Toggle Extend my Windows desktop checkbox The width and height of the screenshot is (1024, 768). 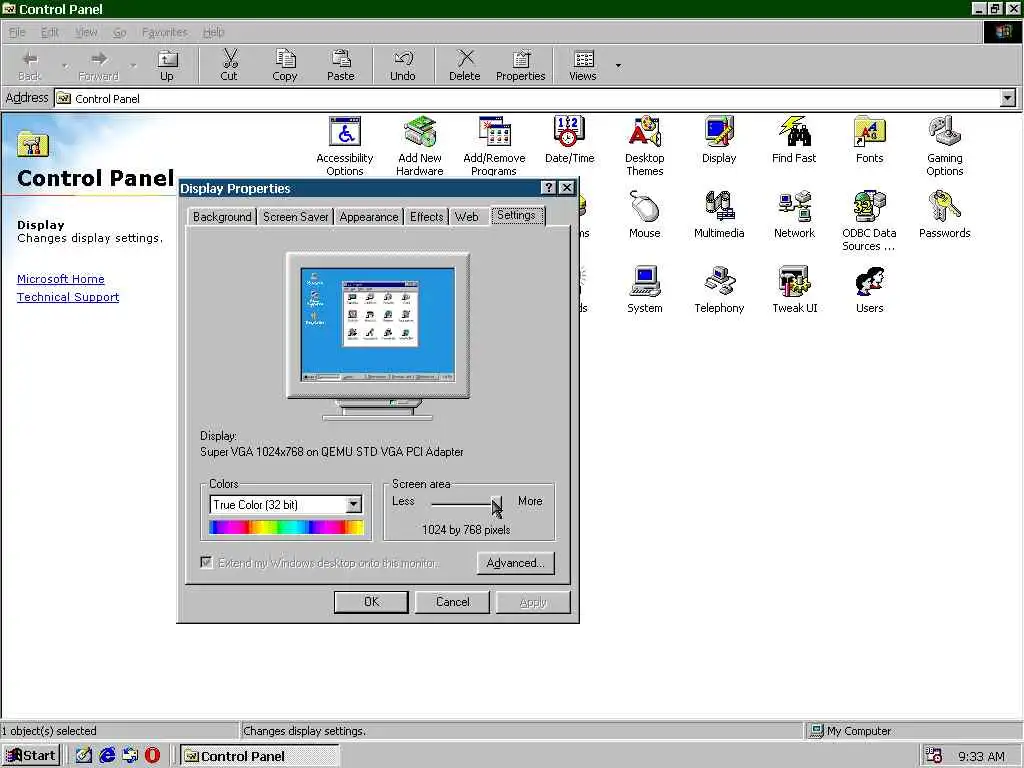click(206, 562)
